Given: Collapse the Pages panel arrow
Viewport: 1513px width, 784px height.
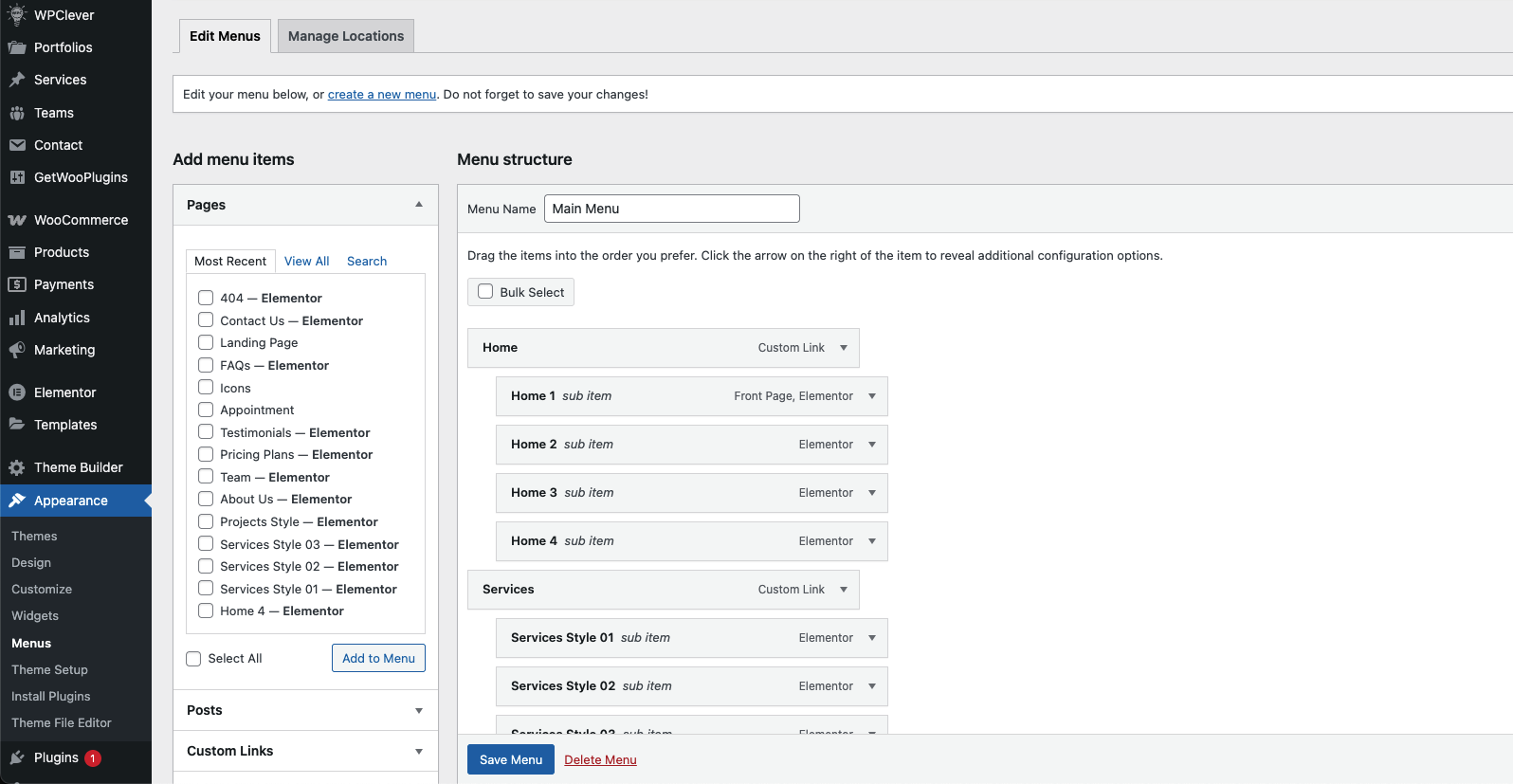Looking at the screenshot, I should pyautogui.click(x=419, y=205).
